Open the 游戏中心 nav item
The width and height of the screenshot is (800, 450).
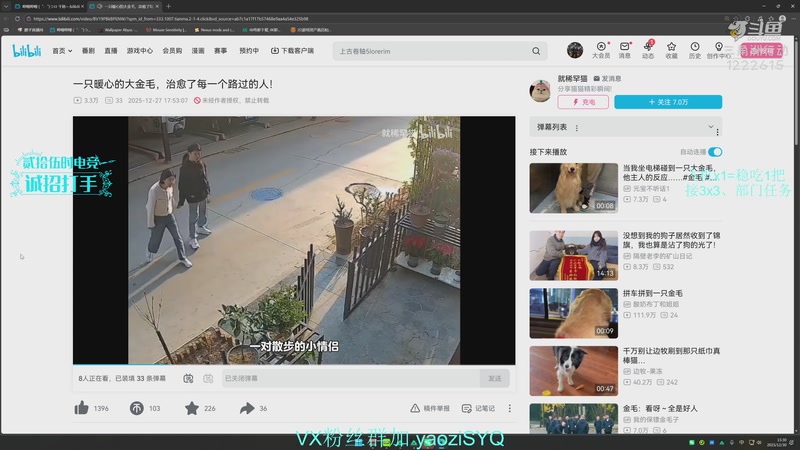(x=140, y=51)
